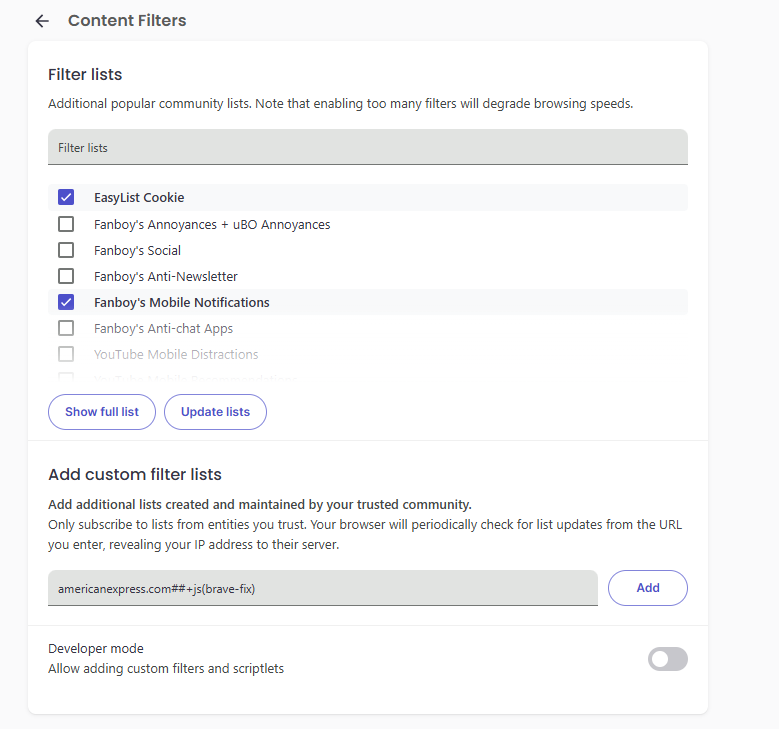Click the Filter lists search field
This screenshot has height=729, width=779.
click(367, 147)
